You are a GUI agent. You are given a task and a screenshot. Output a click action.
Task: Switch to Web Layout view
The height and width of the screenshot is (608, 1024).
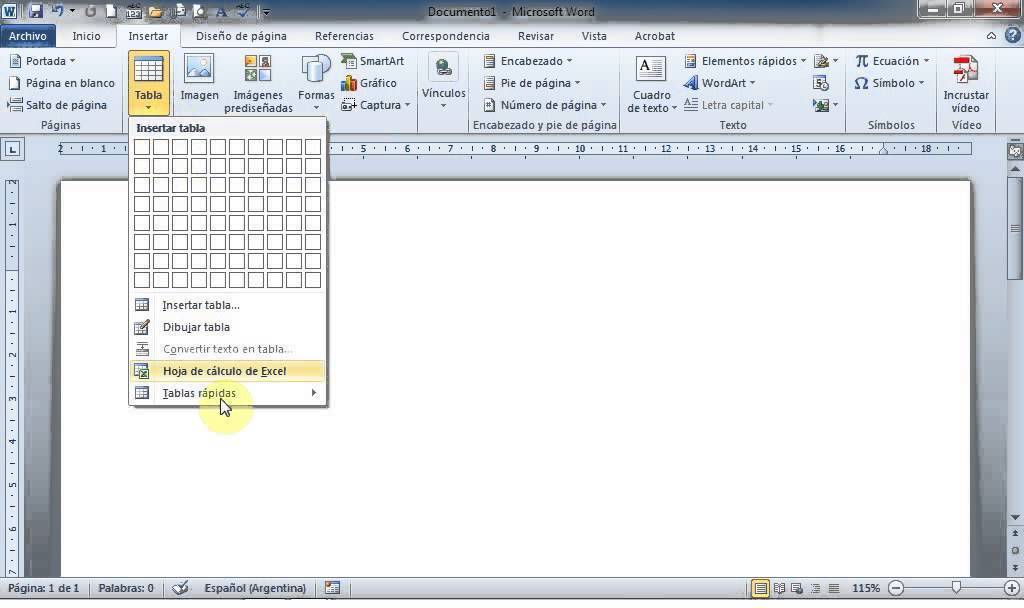click(797, 588)
